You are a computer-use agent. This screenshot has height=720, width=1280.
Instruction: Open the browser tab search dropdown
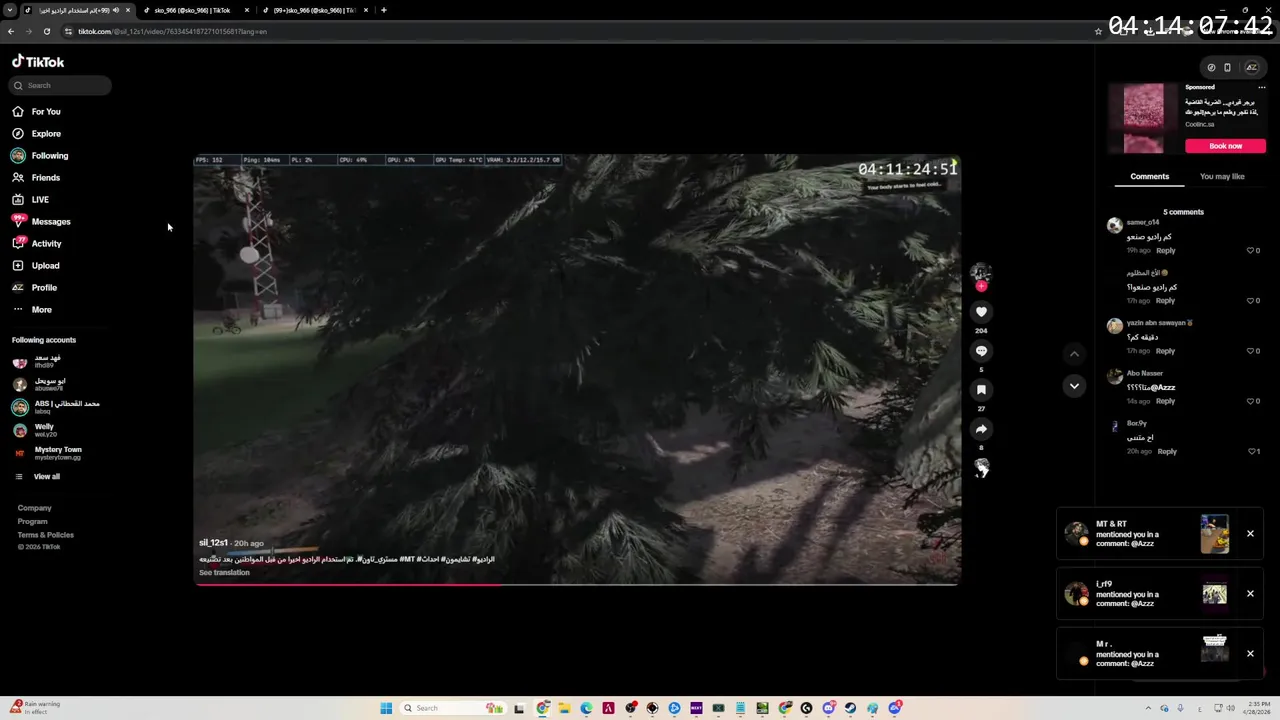pos(9,10)
